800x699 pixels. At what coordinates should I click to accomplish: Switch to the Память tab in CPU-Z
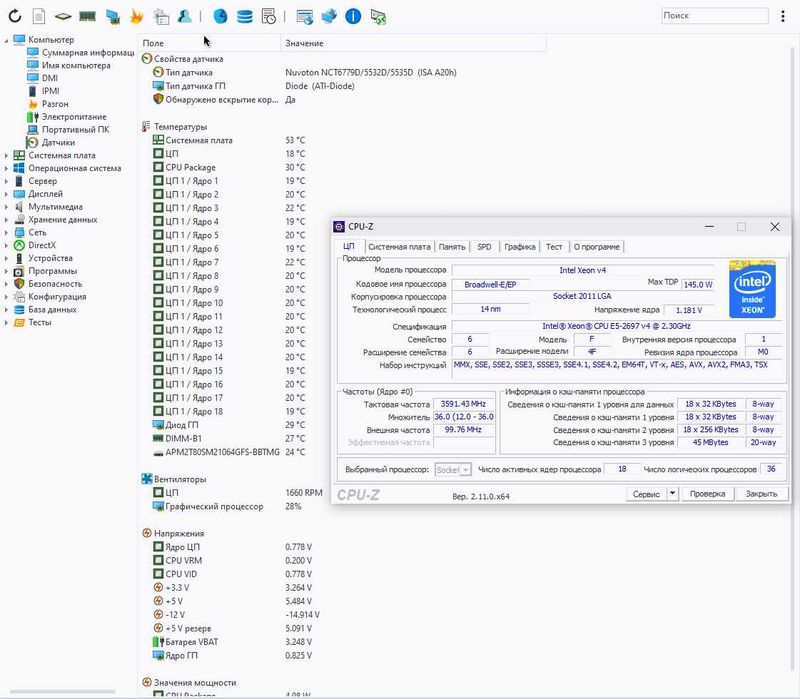pyautogui.click(x=452, y=247)
